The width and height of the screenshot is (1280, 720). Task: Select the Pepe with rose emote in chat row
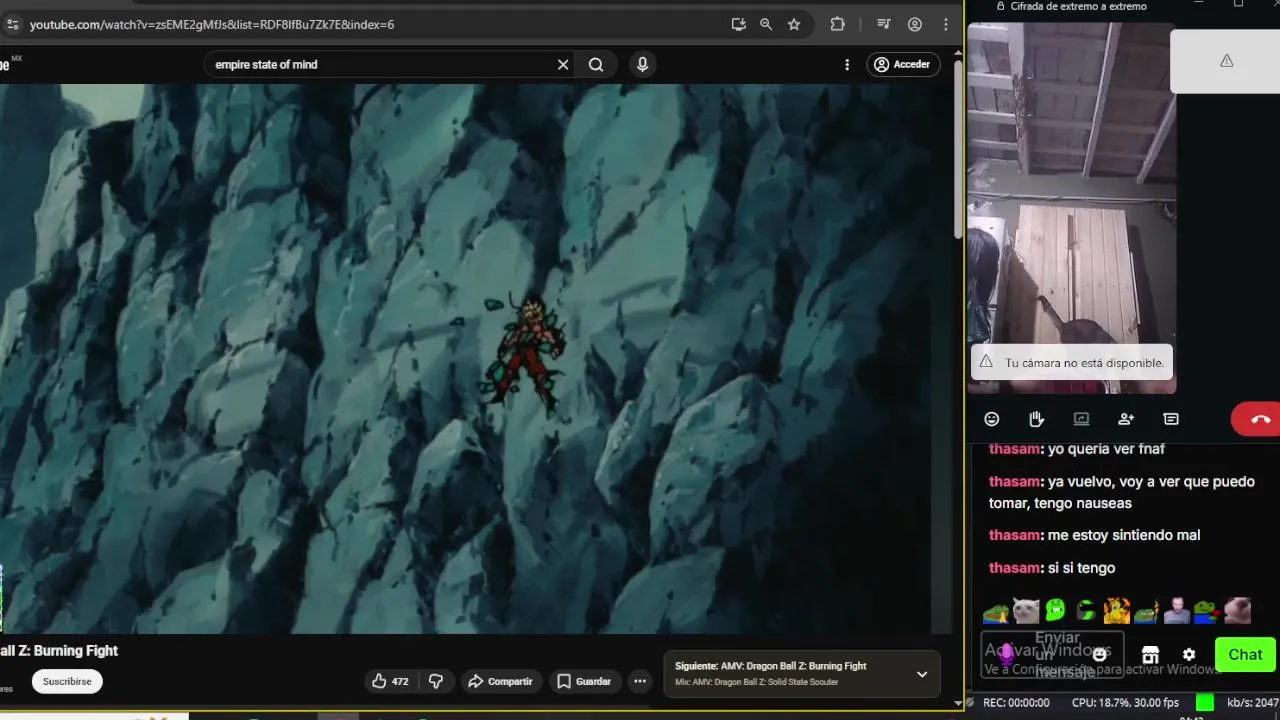point(1207,610)
